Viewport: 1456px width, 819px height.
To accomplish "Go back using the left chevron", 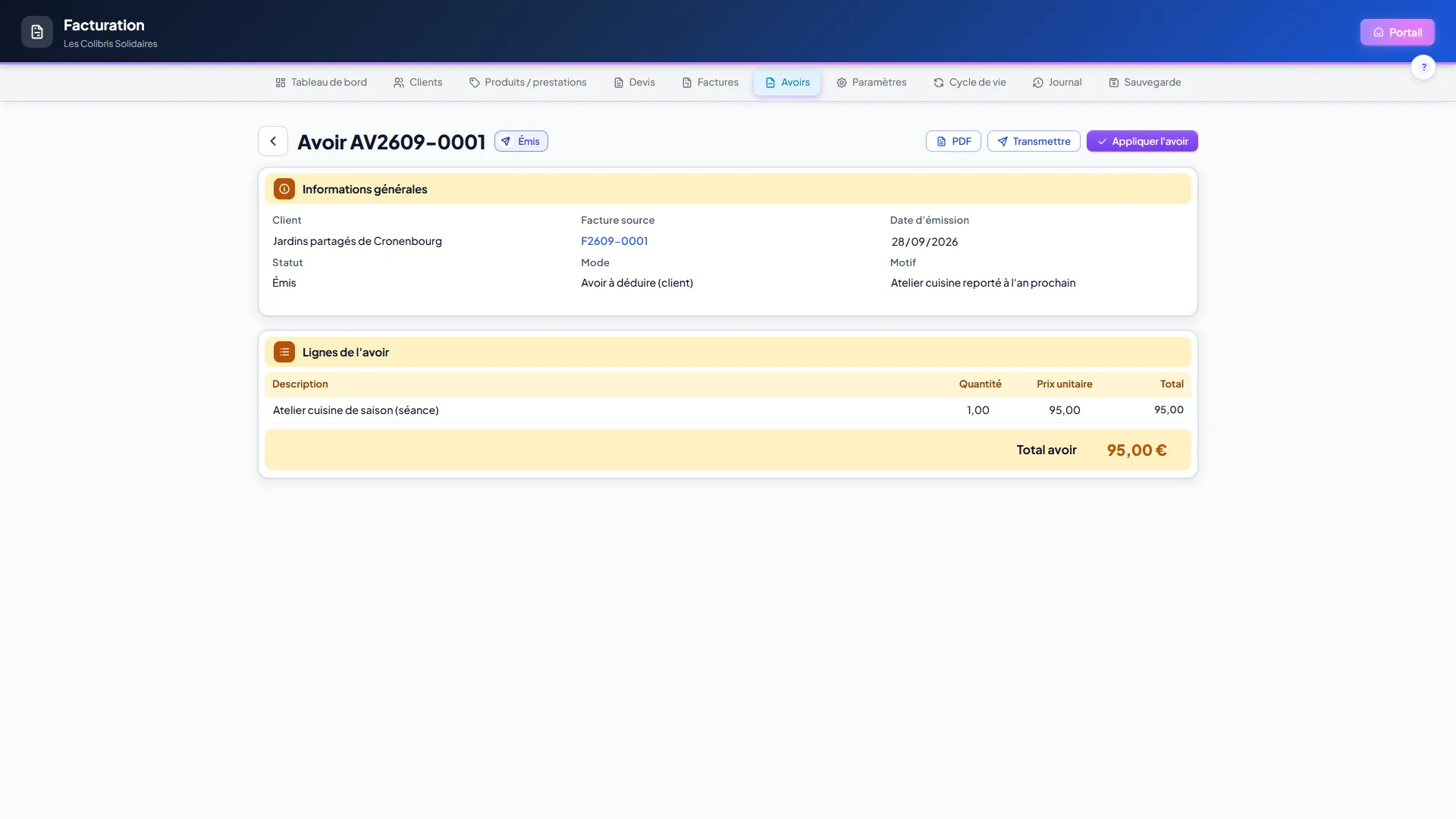I will click(x=273, y=141).
